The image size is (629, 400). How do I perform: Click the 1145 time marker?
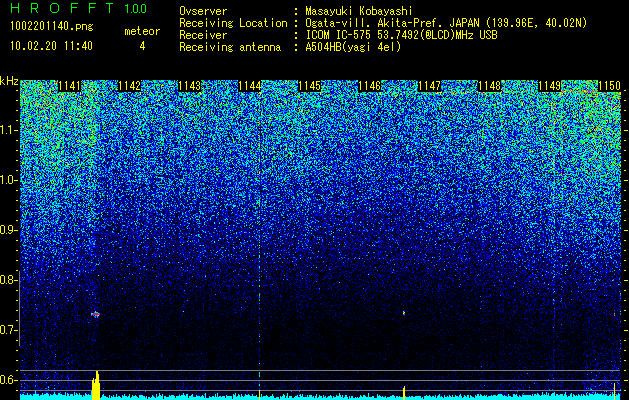coord(309,86)
